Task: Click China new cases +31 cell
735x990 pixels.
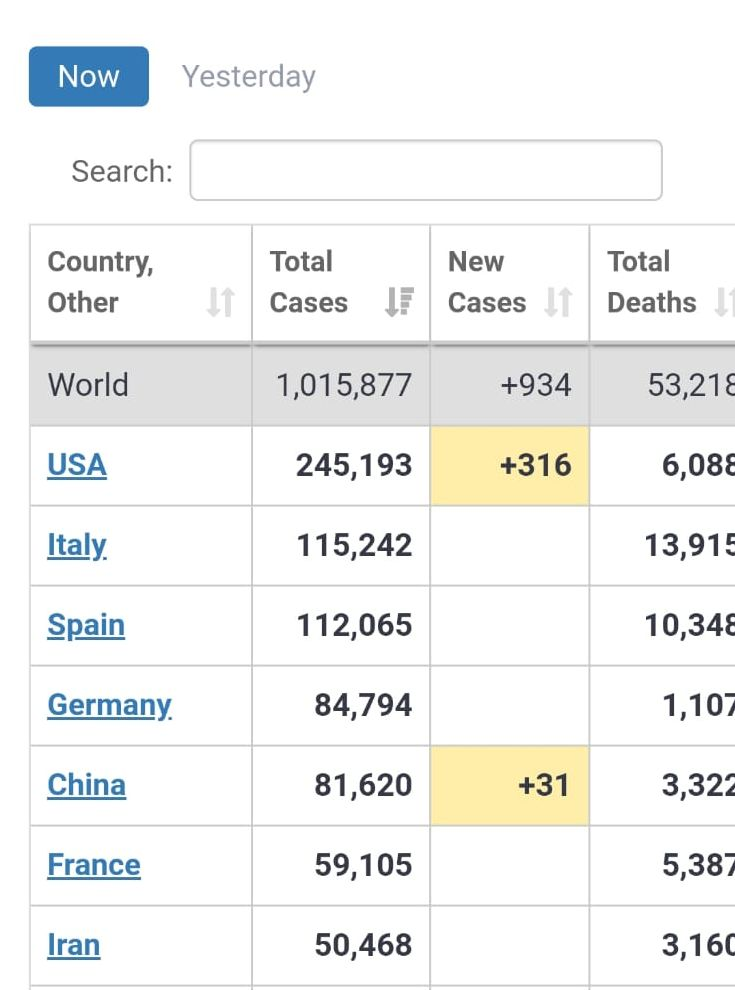Action: 510,785
